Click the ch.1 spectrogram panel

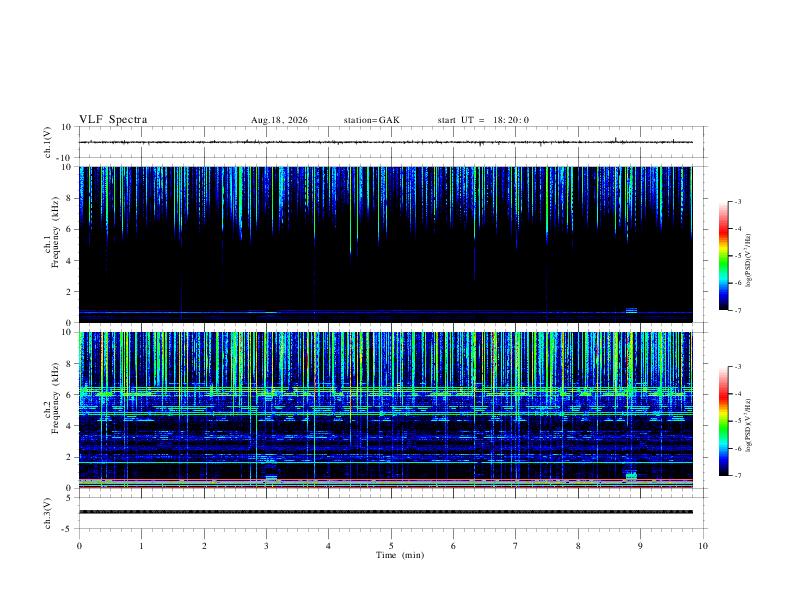tap(386, 244)
